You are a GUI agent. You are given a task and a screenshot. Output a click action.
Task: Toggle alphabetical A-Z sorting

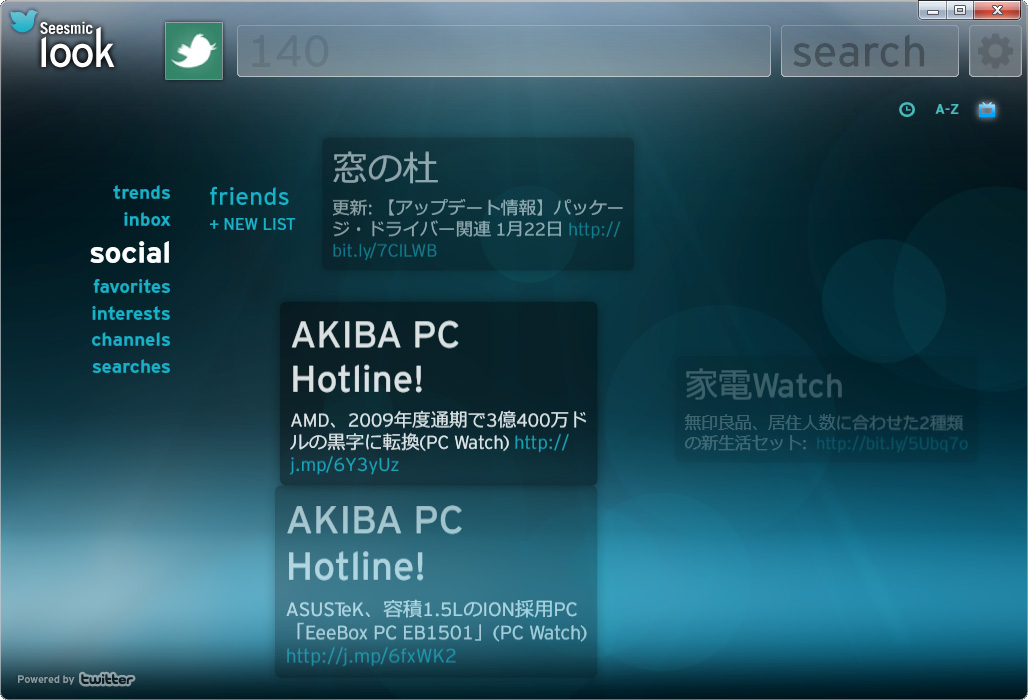(x=946, y=110)
